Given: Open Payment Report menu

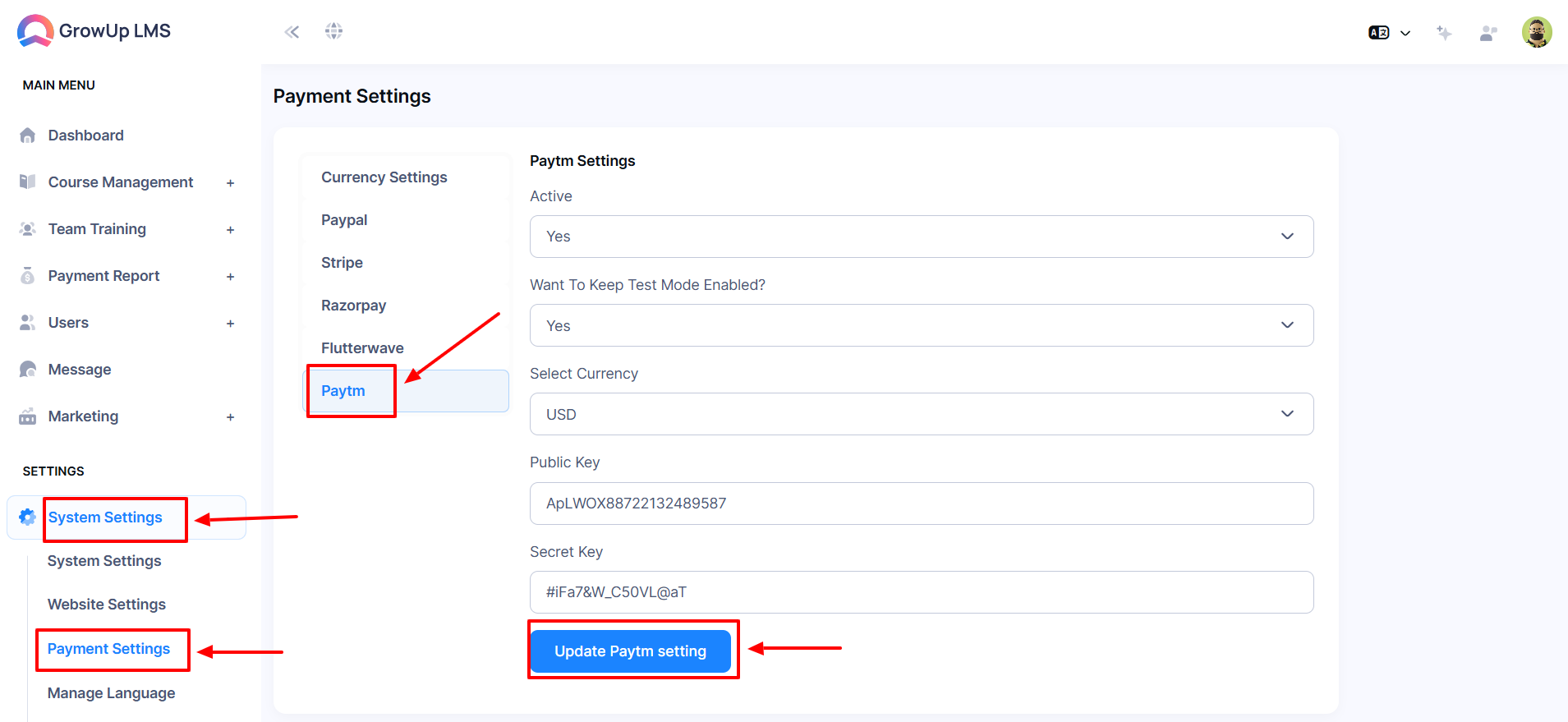Looking at the screenshot, I should click(x=104, y=276).
